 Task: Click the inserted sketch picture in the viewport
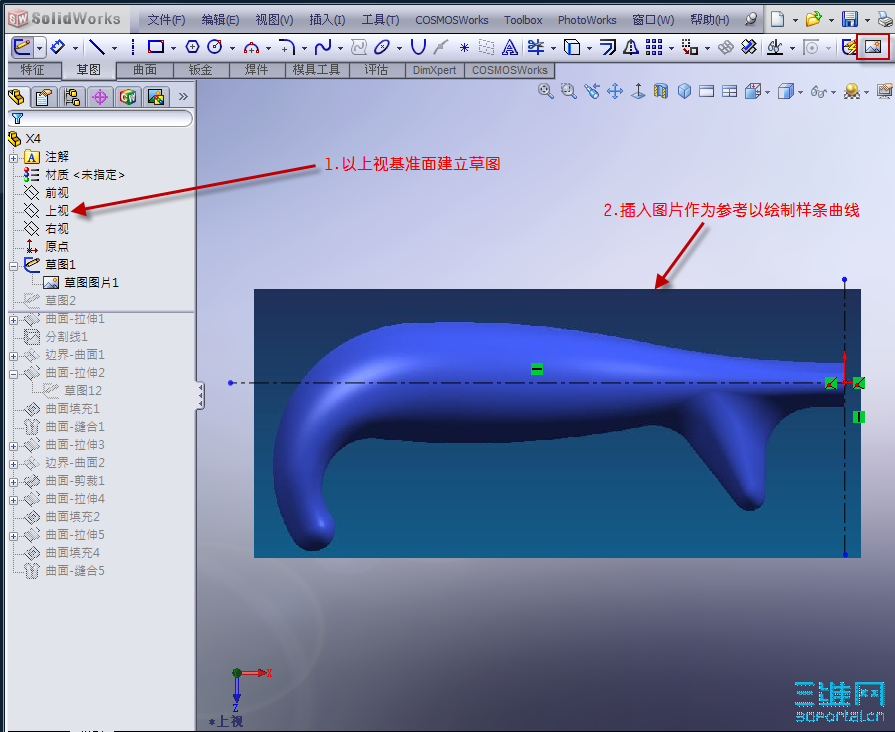pos(557,423)
